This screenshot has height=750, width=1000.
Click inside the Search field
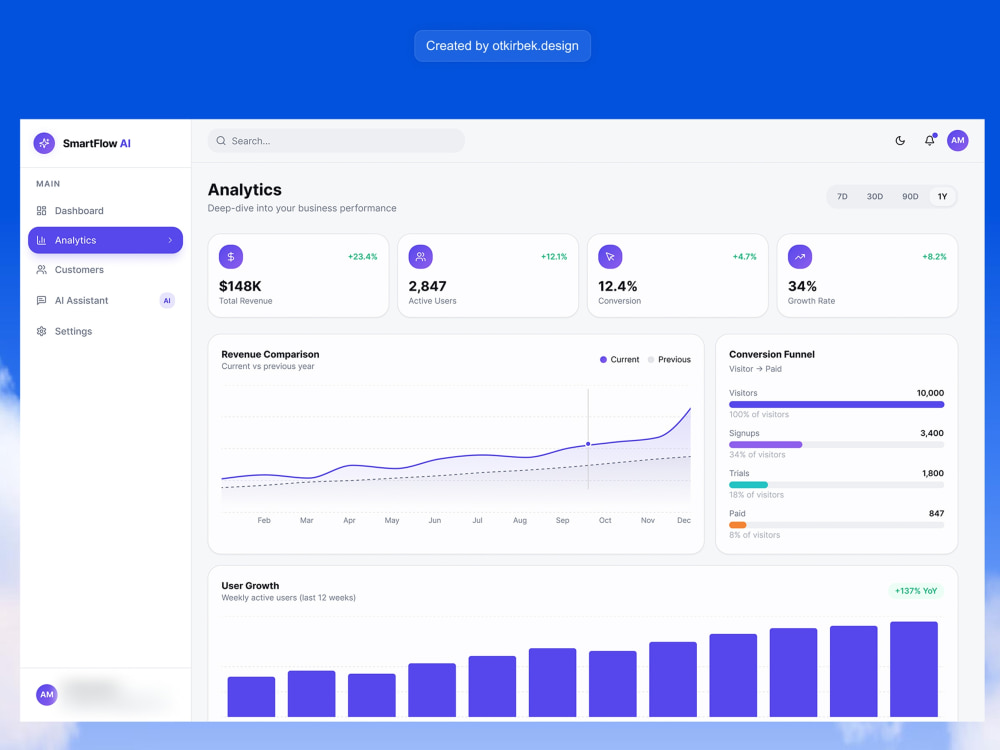click(336, 141)
